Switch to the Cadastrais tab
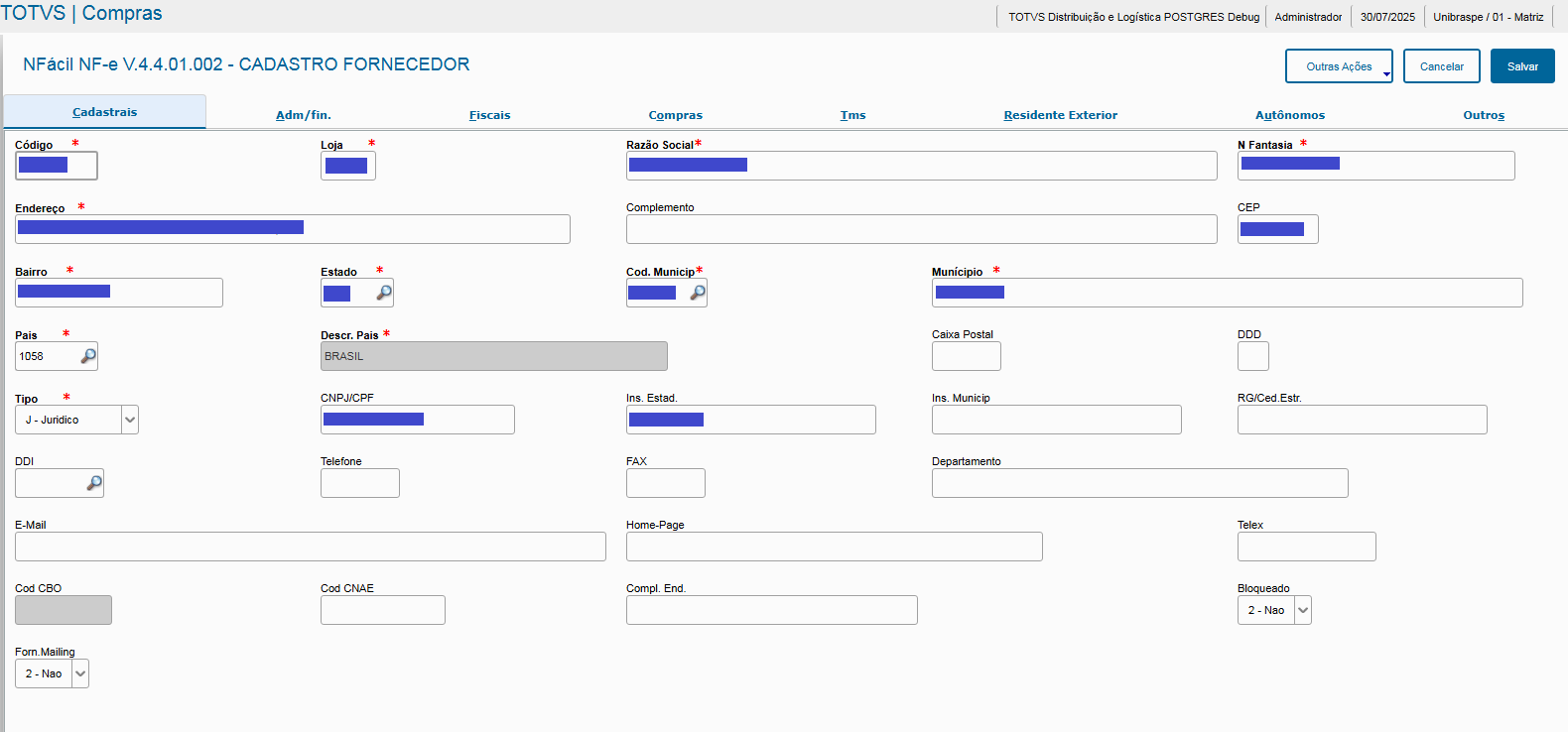The image size is (1568, 732). coord(105,112)
